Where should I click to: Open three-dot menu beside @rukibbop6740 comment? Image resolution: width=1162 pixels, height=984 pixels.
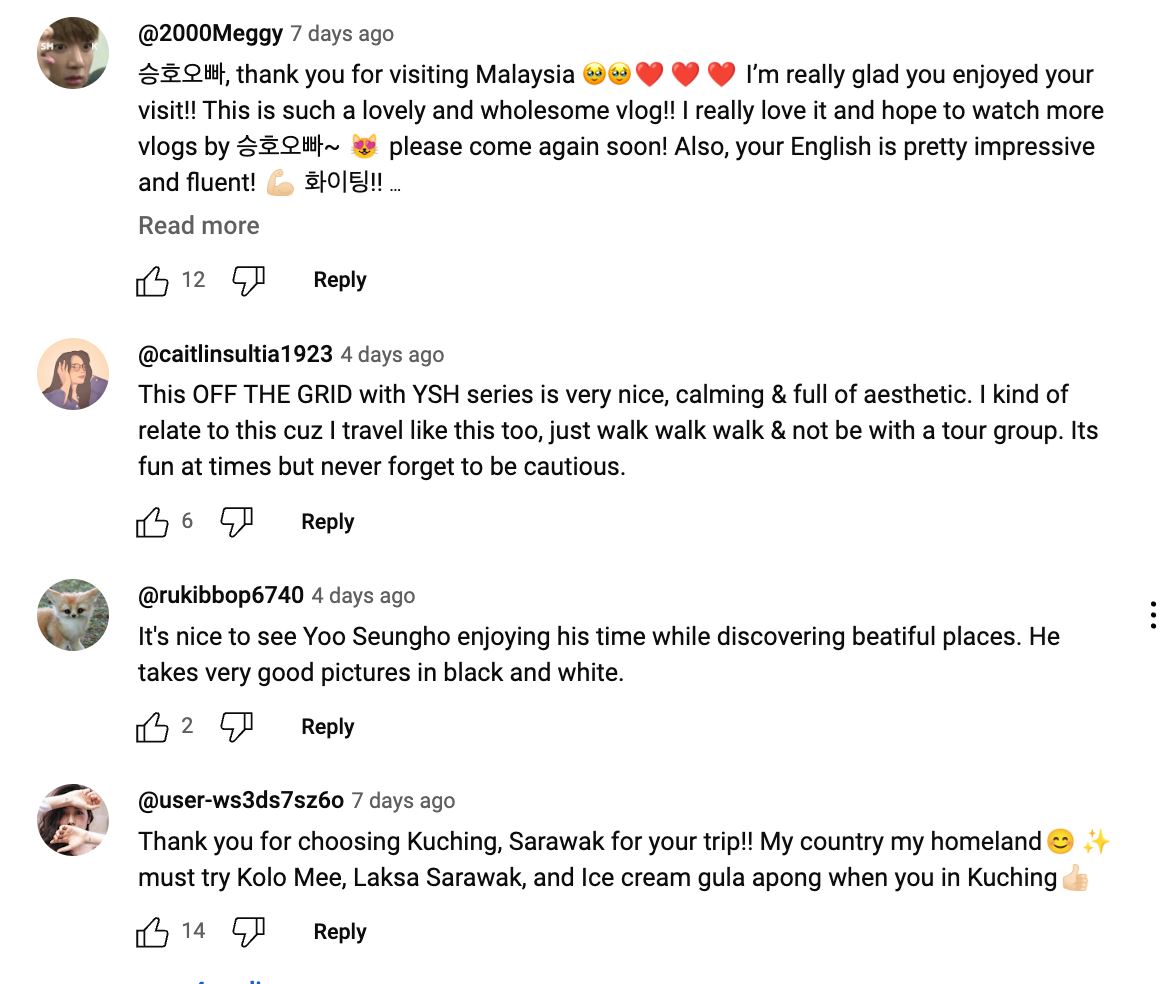coord(1153,614)
